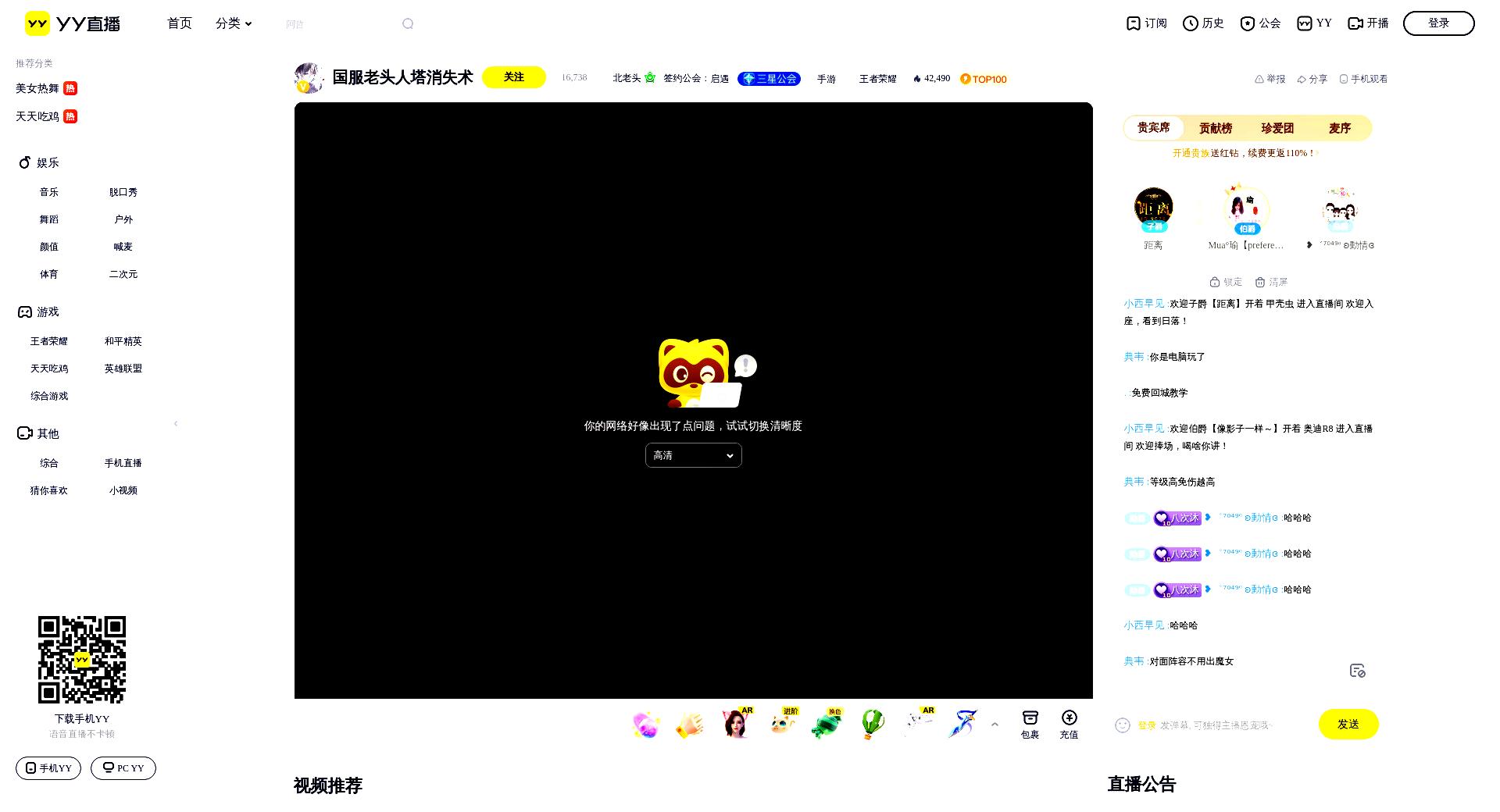The image size is (1500, 812).
Task: Send the green candy gift
Action: pos(827,724)
